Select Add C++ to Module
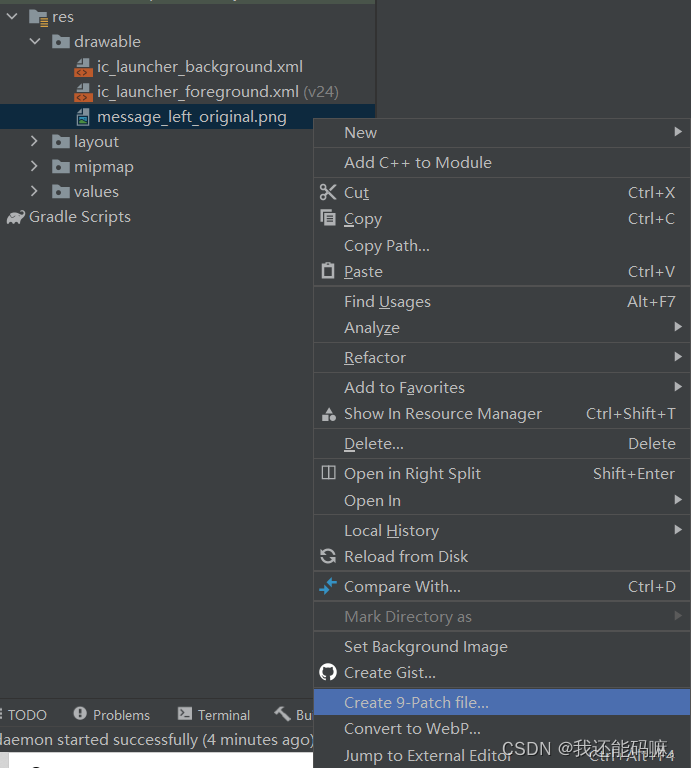The height and width of the screenshot is (768, 691). click(501, 163)
